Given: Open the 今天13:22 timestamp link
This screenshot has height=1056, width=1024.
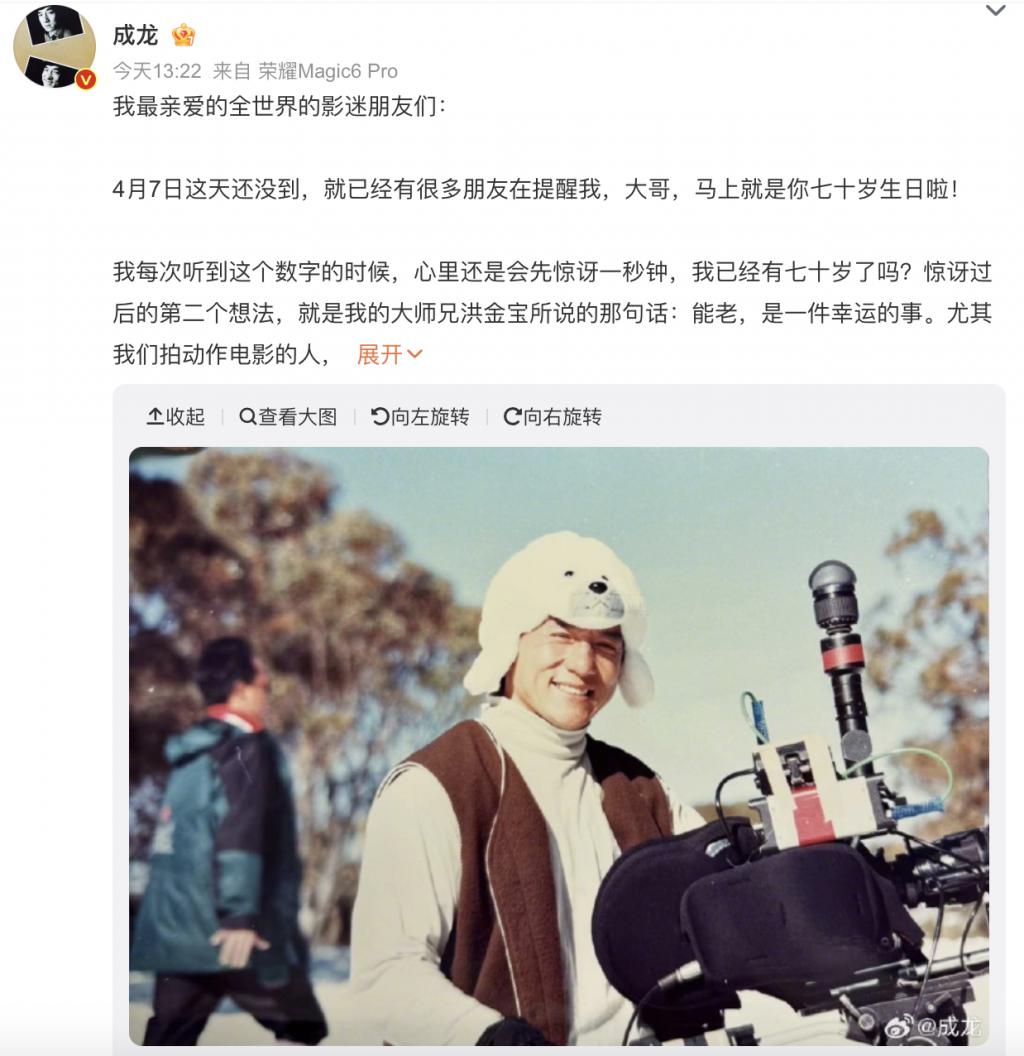Looking at the screenshot, I should [157, 71].
